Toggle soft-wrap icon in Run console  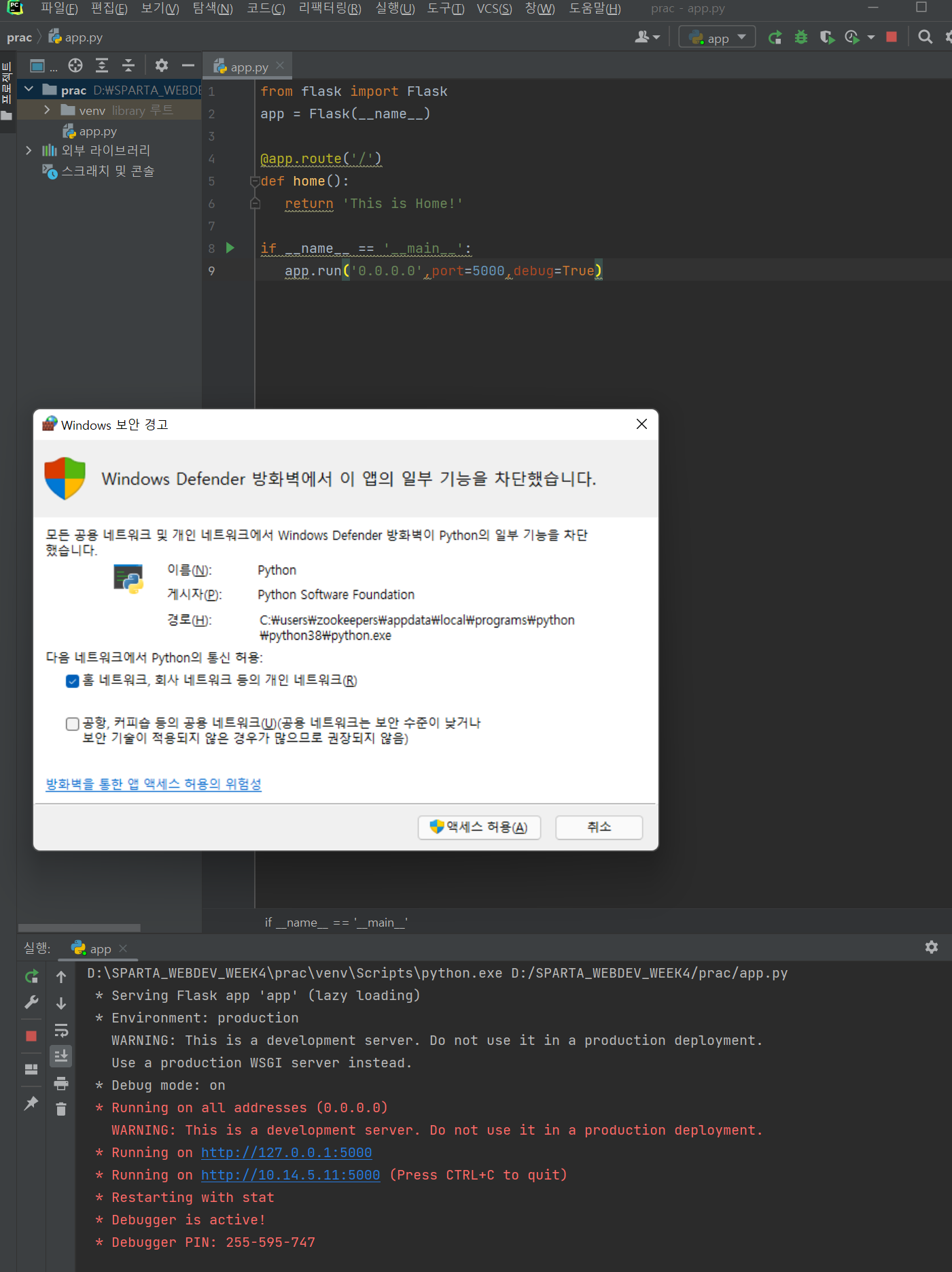(x=61, y=1030)
